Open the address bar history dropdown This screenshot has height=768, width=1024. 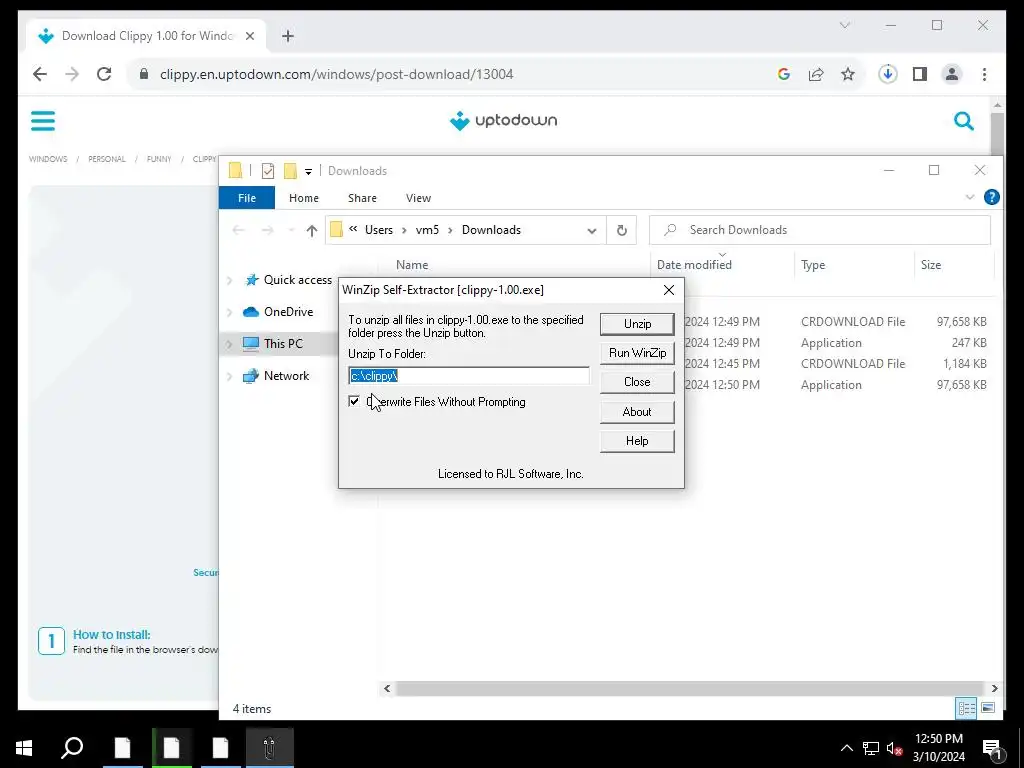point(592,231)
